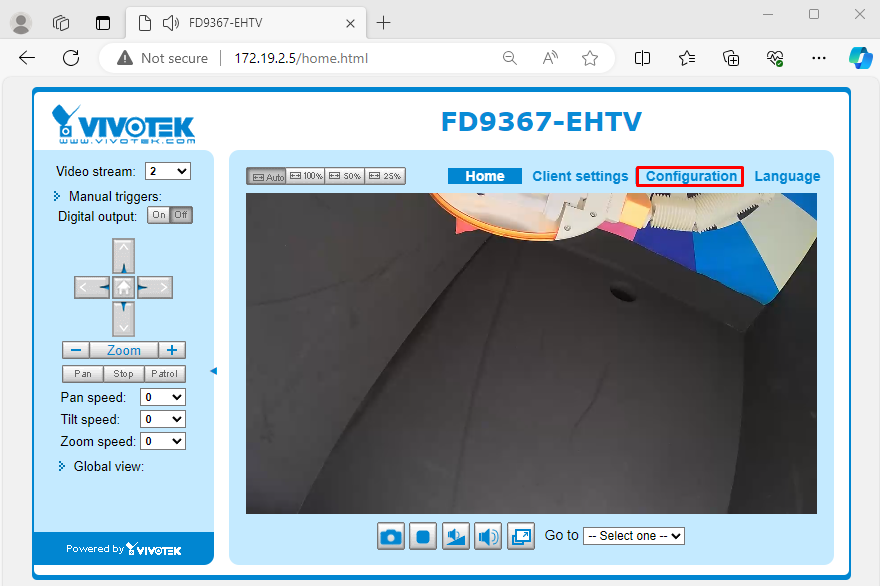Turn digital output Off
The image size is (880, 586).
pos(178,214)
